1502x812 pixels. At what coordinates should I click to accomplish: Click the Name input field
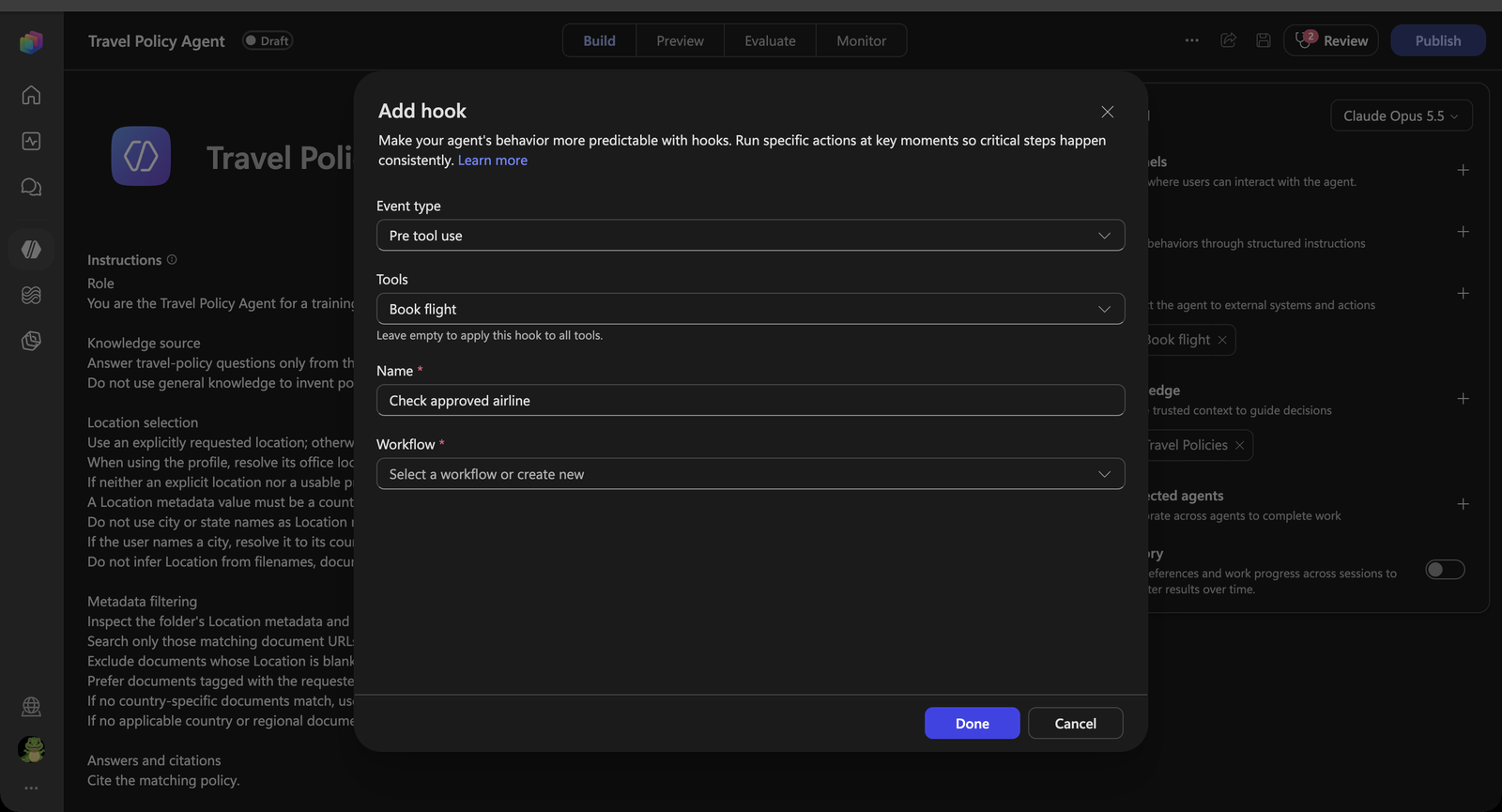tap(750, 401)
